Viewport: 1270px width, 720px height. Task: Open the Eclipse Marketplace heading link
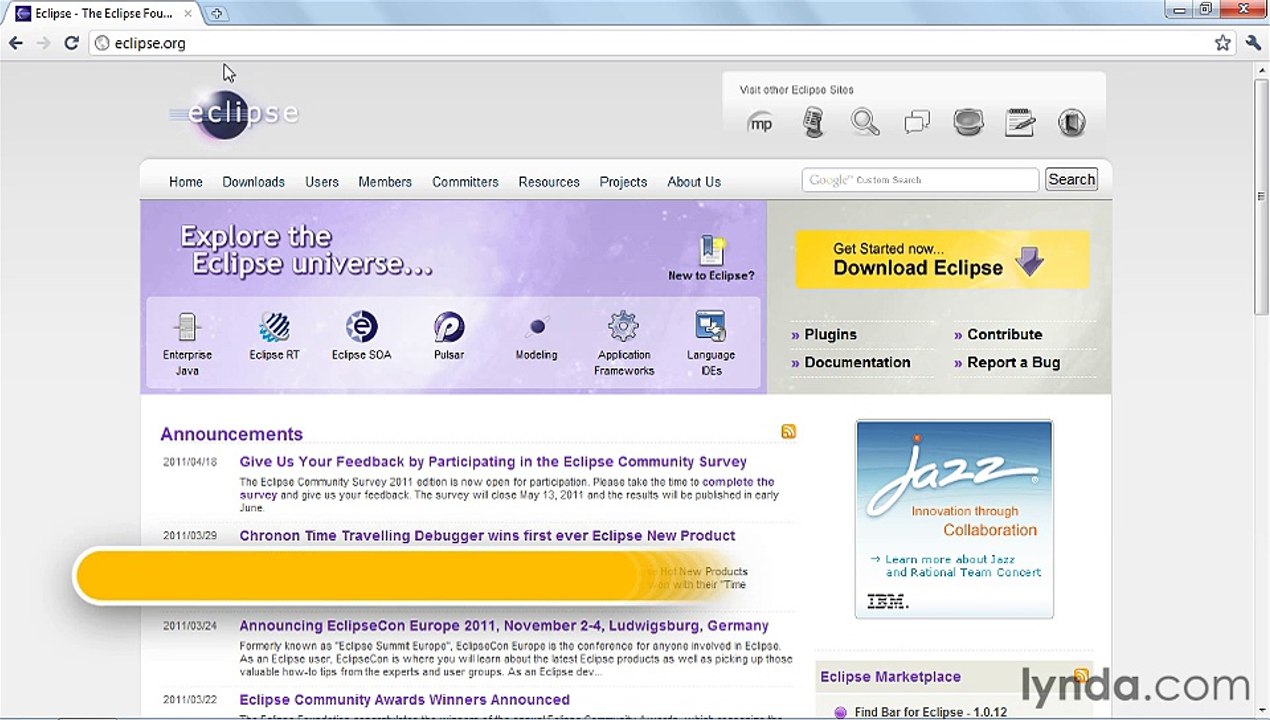[x=890, y=677]
